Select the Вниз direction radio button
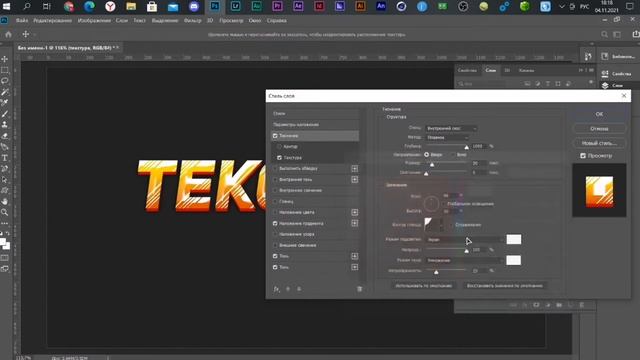640x360 pixels. pos(453,155)
